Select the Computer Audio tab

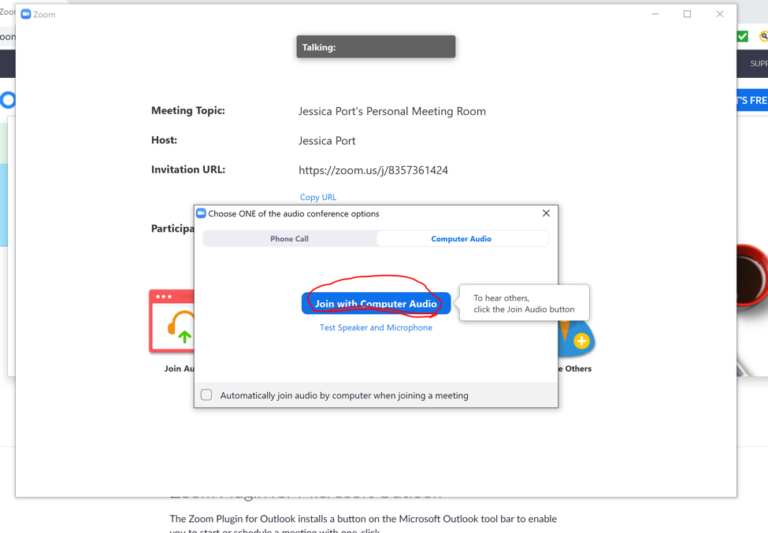click(461, 239)
